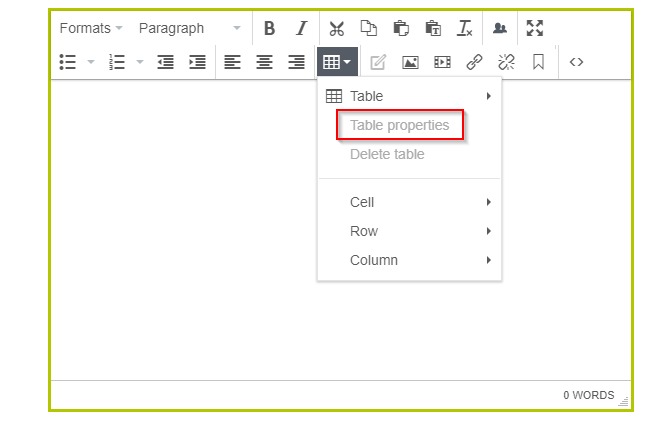The image size is (651, 423).
Task: Open the Paragraph style dropdown
Action: coord(190,28)
